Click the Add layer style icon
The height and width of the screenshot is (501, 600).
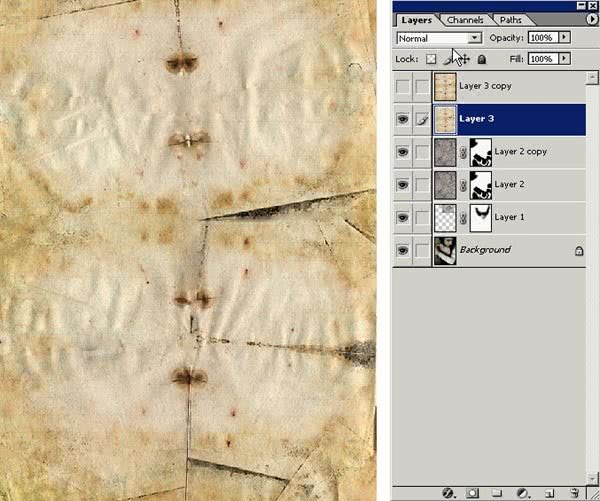pyautogui.click(x=449, y=493)
